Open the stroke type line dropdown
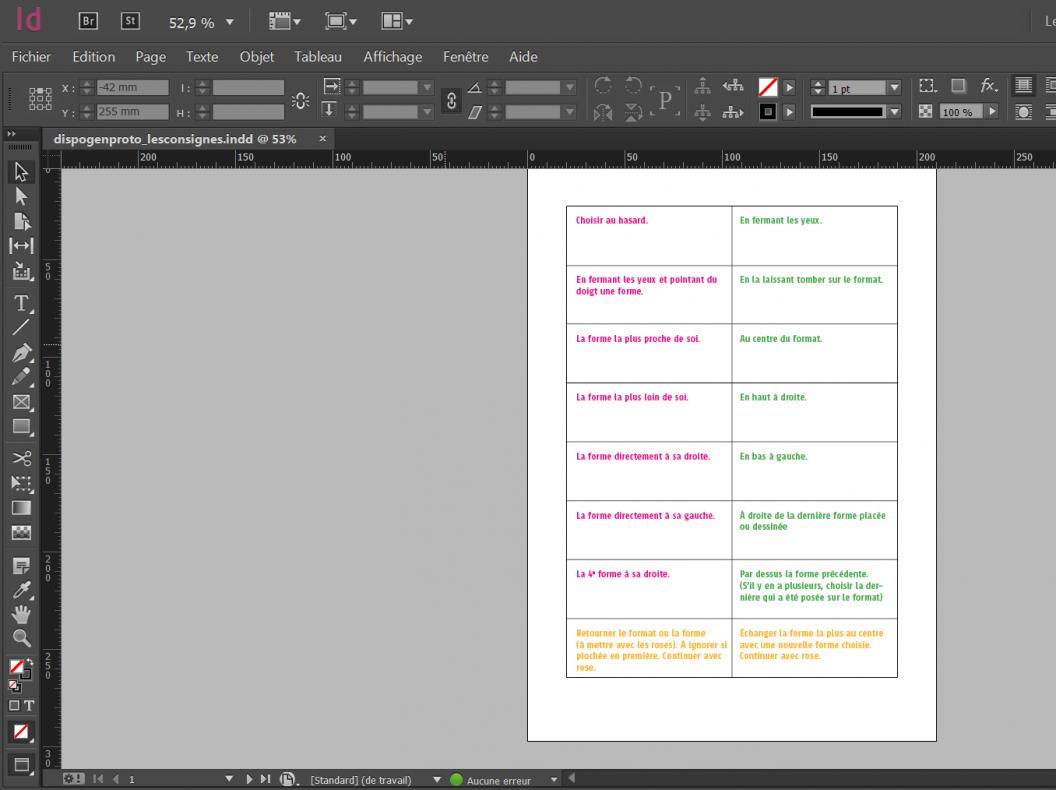This screenshot has height=790, width=1056. [x=894, y=112]
